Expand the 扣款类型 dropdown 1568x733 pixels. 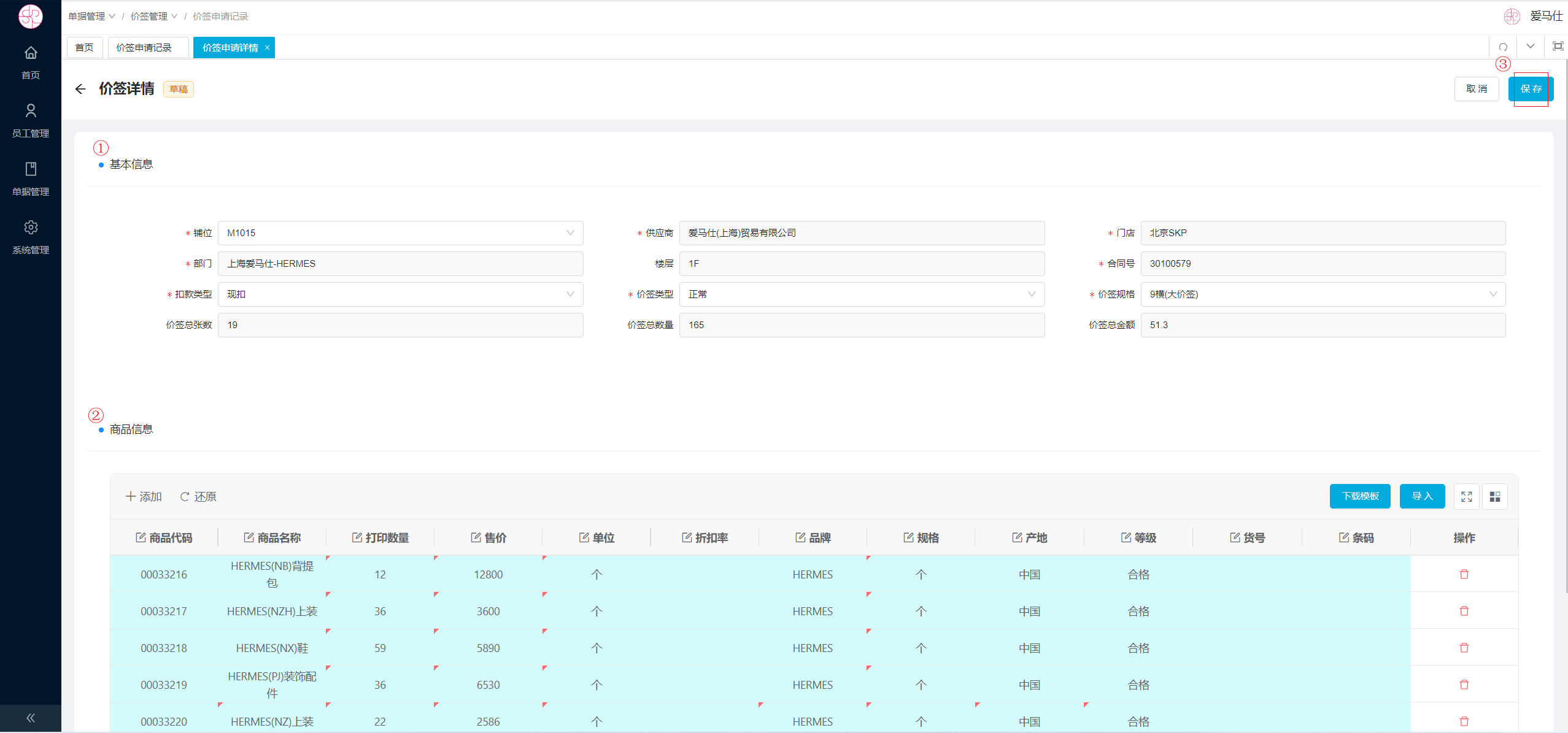(400, 294)
